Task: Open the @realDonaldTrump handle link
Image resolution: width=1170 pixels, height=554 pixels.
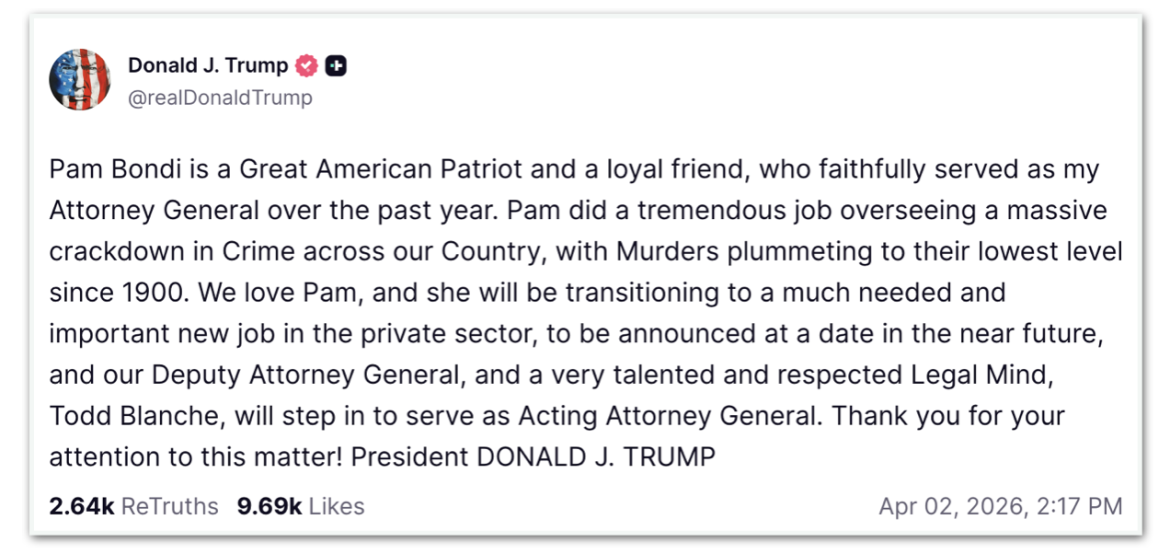Action: [220, 98]
